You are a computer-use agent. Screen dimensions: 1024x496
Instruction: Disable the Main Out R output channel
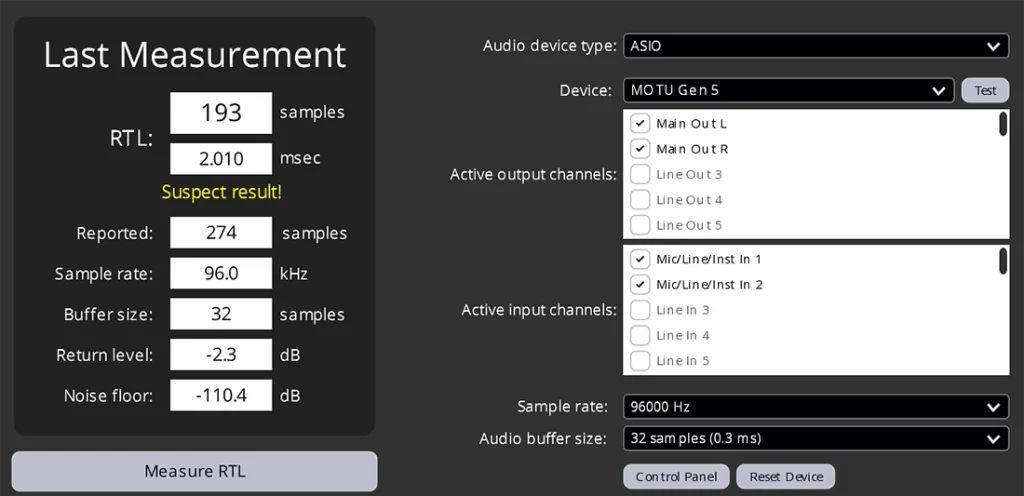tap(640, 149)
